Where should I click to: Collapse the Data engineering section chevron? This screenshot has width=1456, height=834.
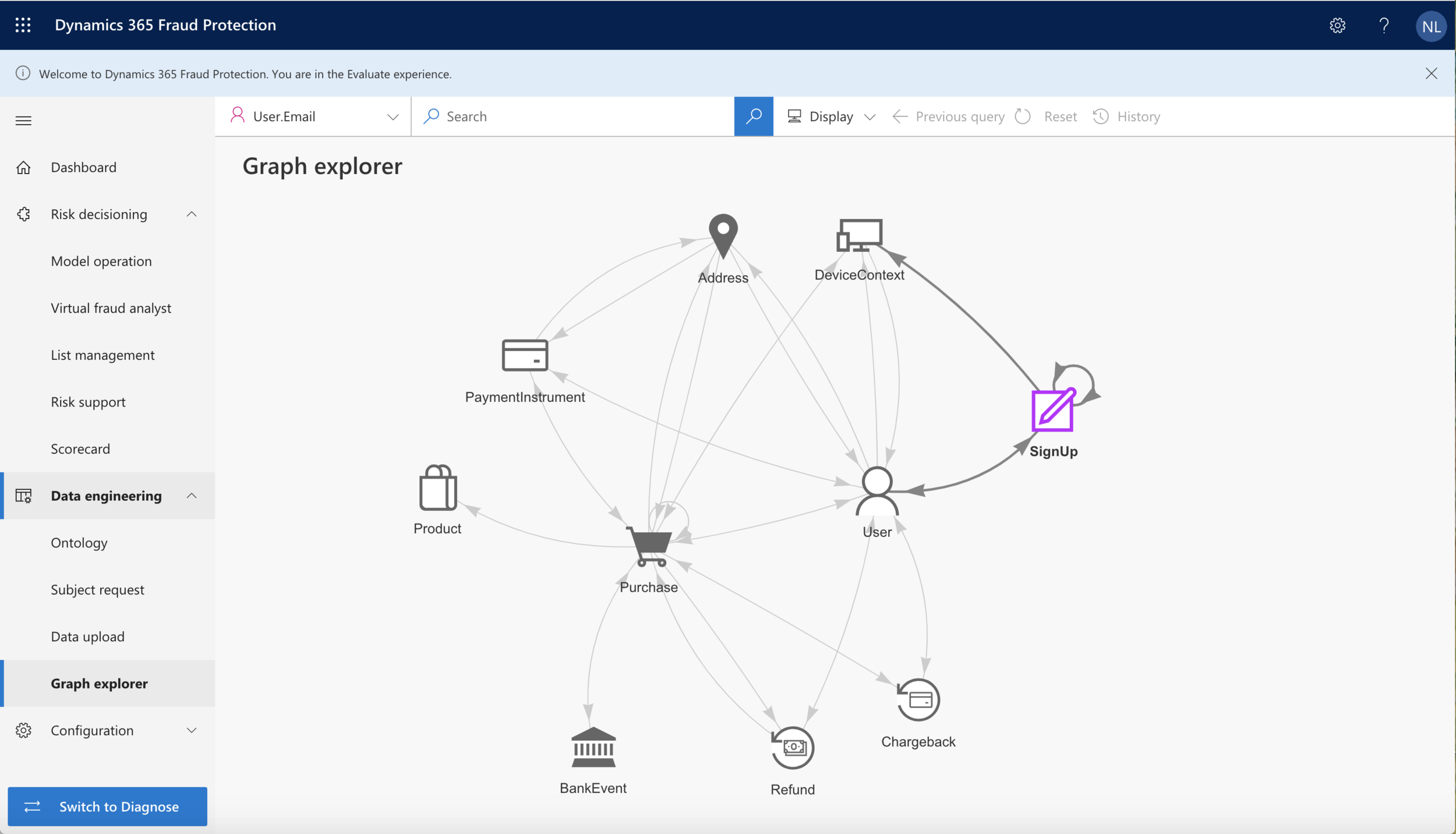192,496
